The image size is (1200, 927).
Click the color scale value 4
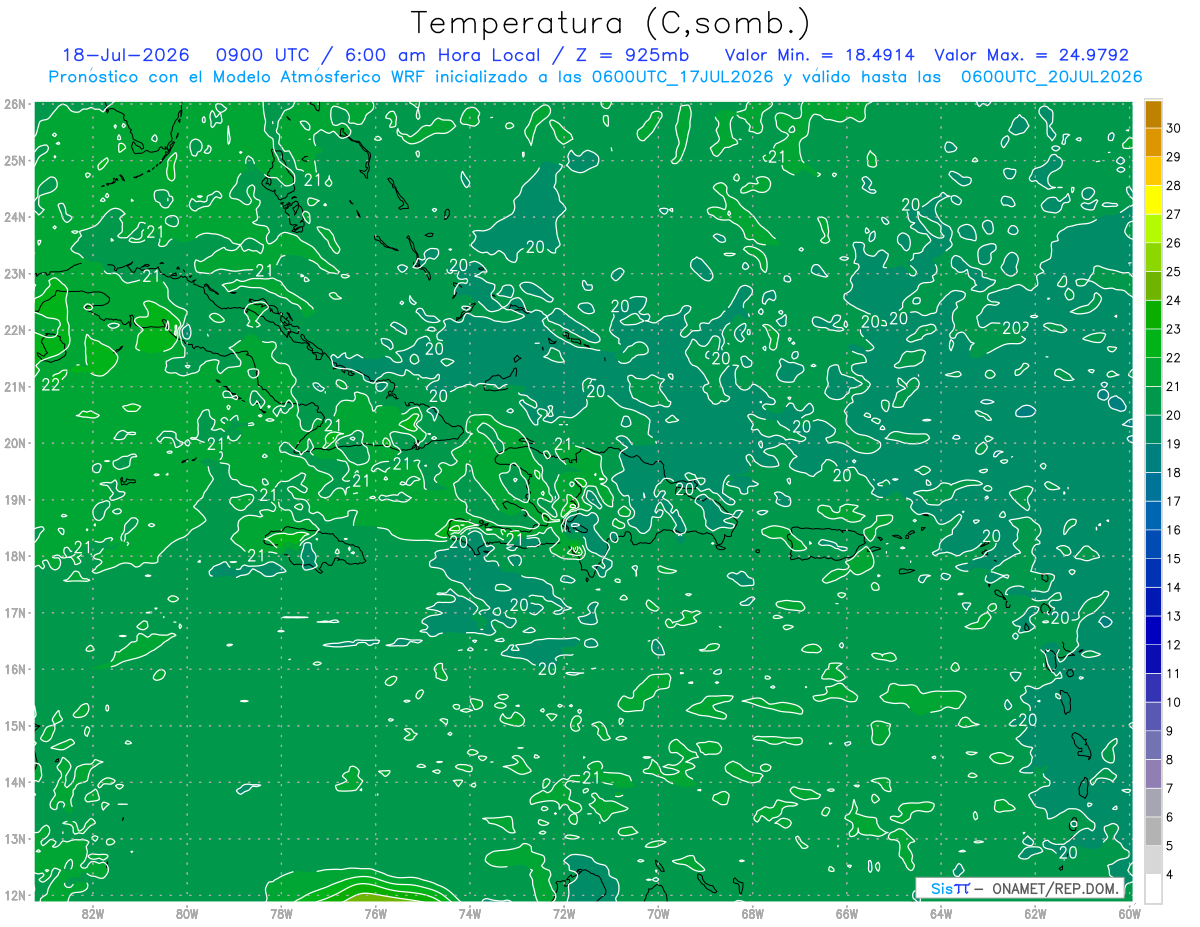(x=1171, y=874)
